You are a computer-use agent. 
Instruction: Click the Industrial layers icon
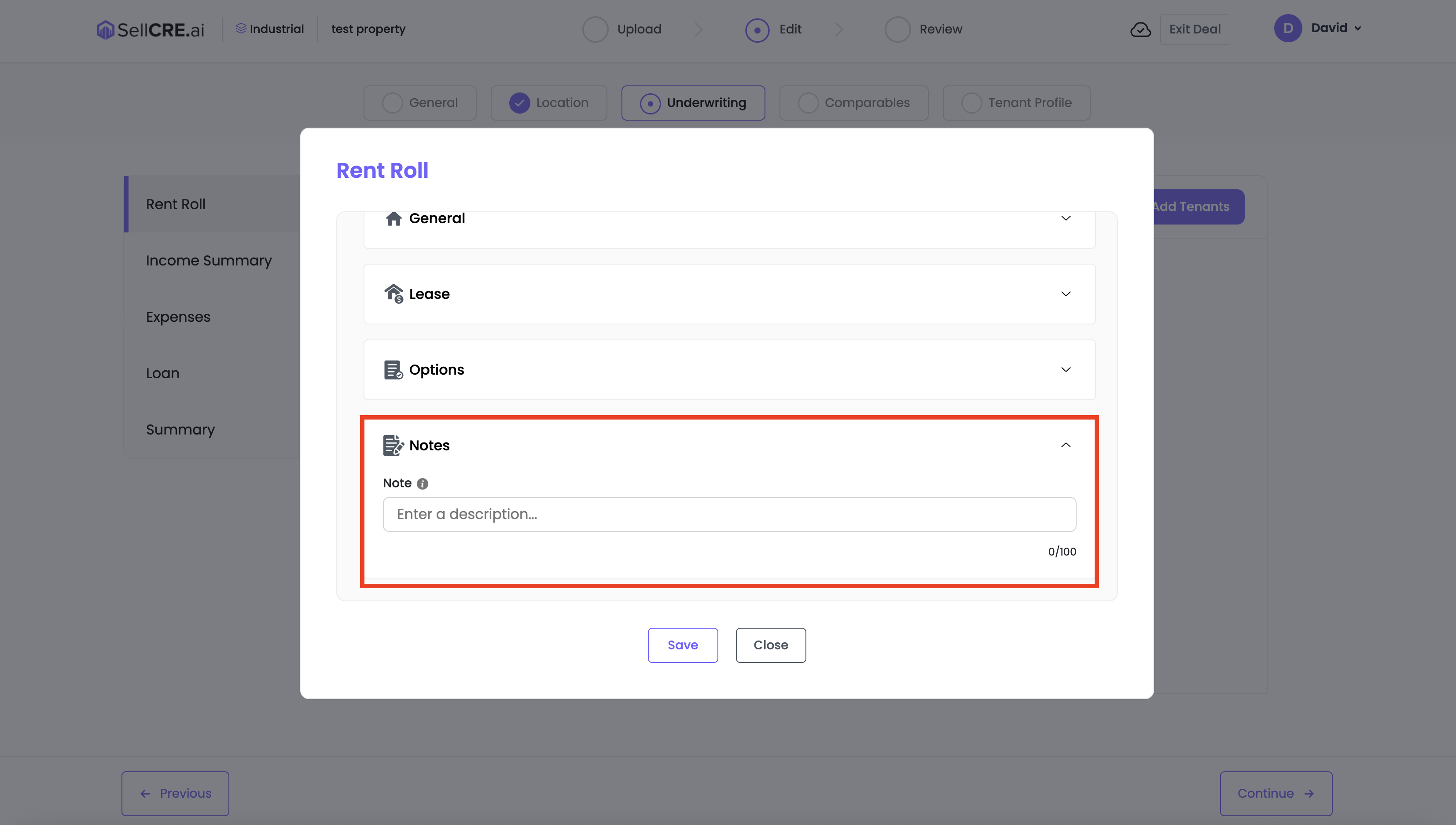pyautogui.click(x=241, y=28)
